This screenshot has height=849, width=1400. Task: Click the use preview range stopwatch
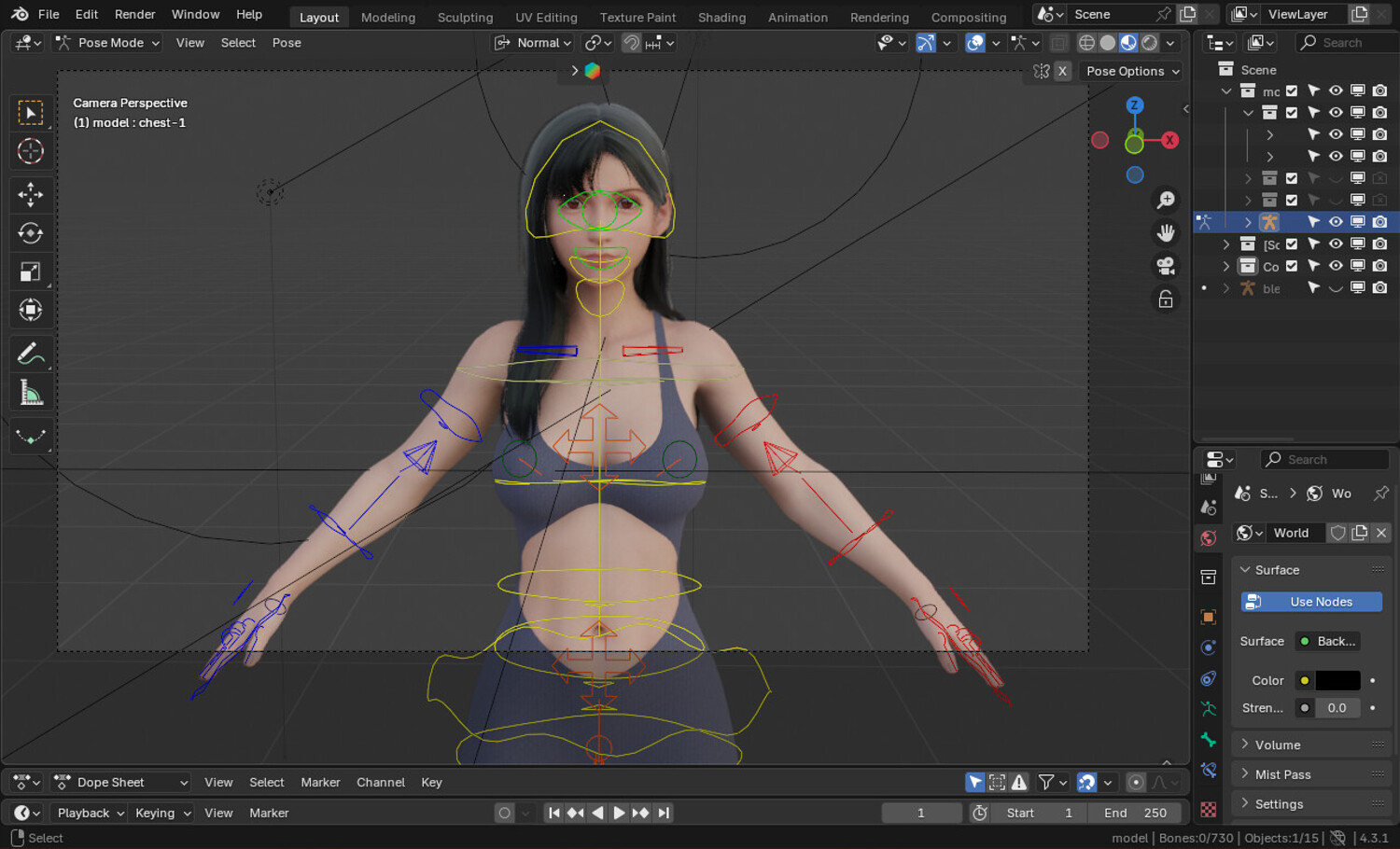(x=980, y=813)
